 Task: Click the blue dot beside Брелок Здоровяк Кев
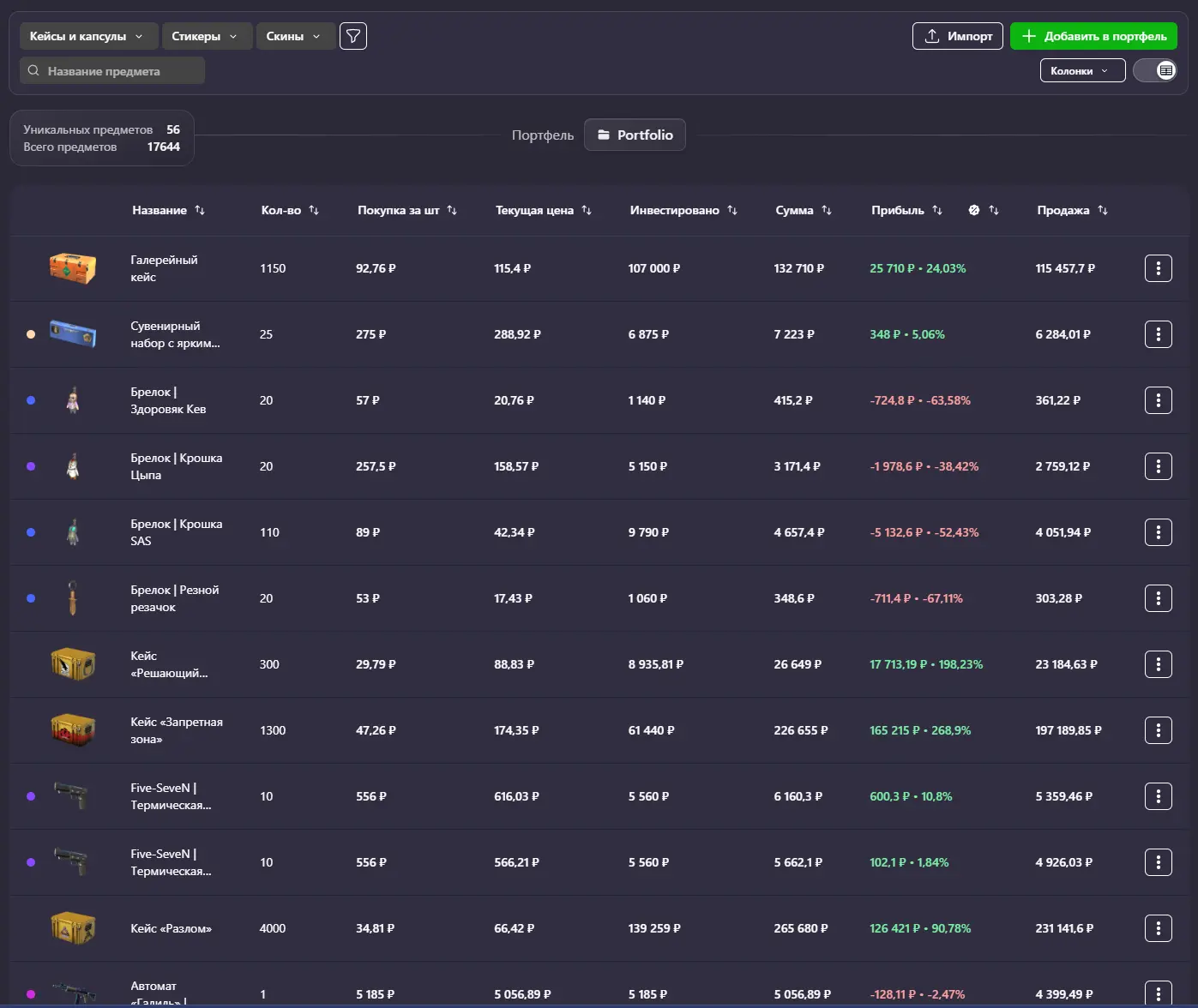pos(31,400)
